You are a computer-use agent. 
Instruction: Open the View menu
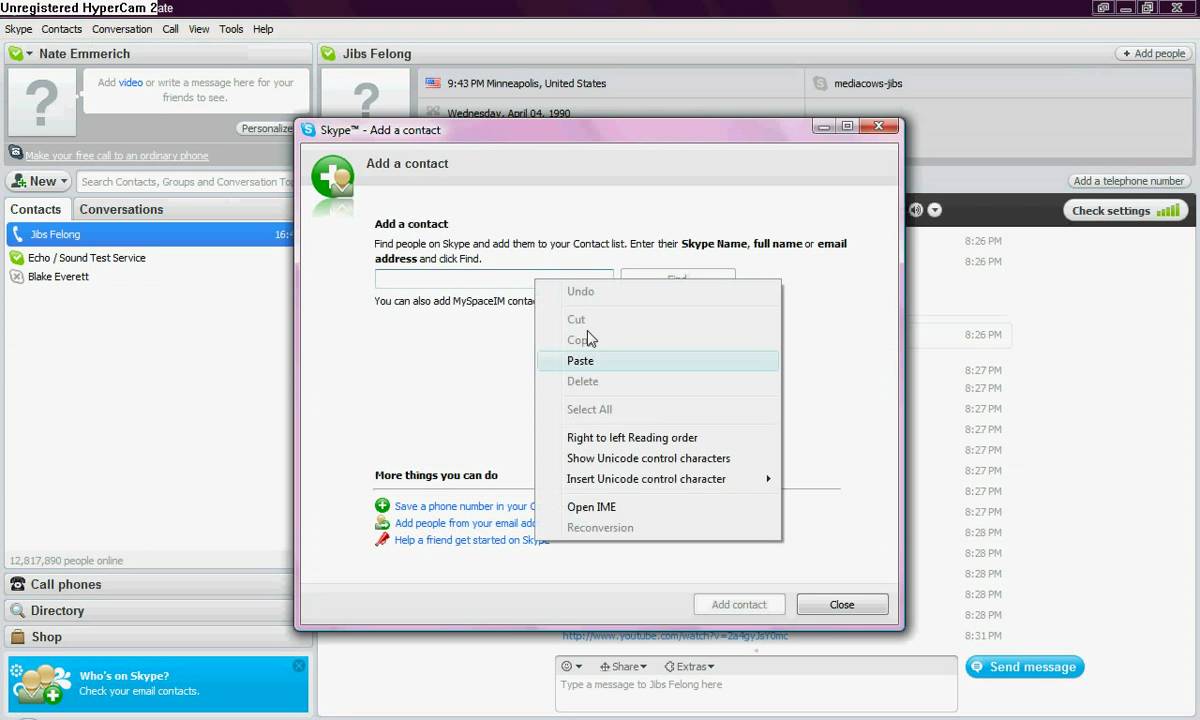pyautogui.click(x=200, y=29)
